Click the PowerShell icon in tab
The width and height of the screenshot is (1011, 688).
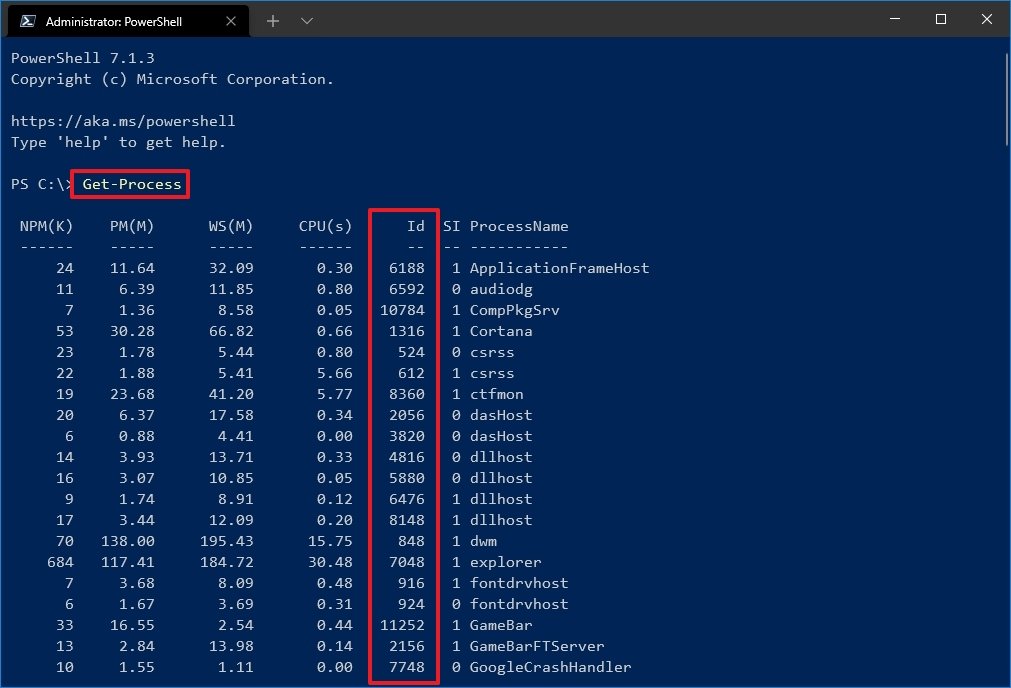[x=28, y=21]
